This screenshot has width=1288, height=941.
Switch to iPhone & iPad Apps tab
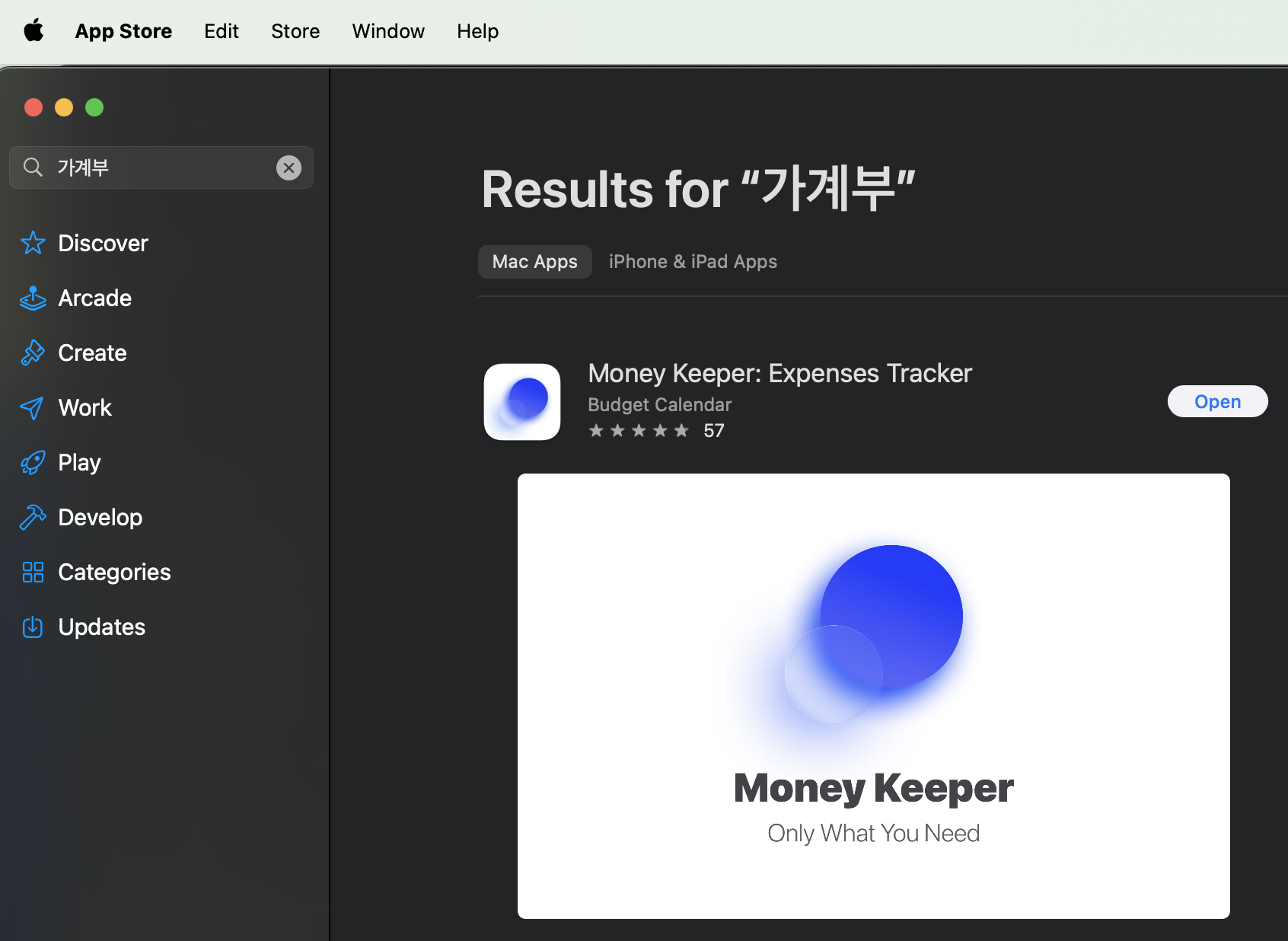point(693,262)
